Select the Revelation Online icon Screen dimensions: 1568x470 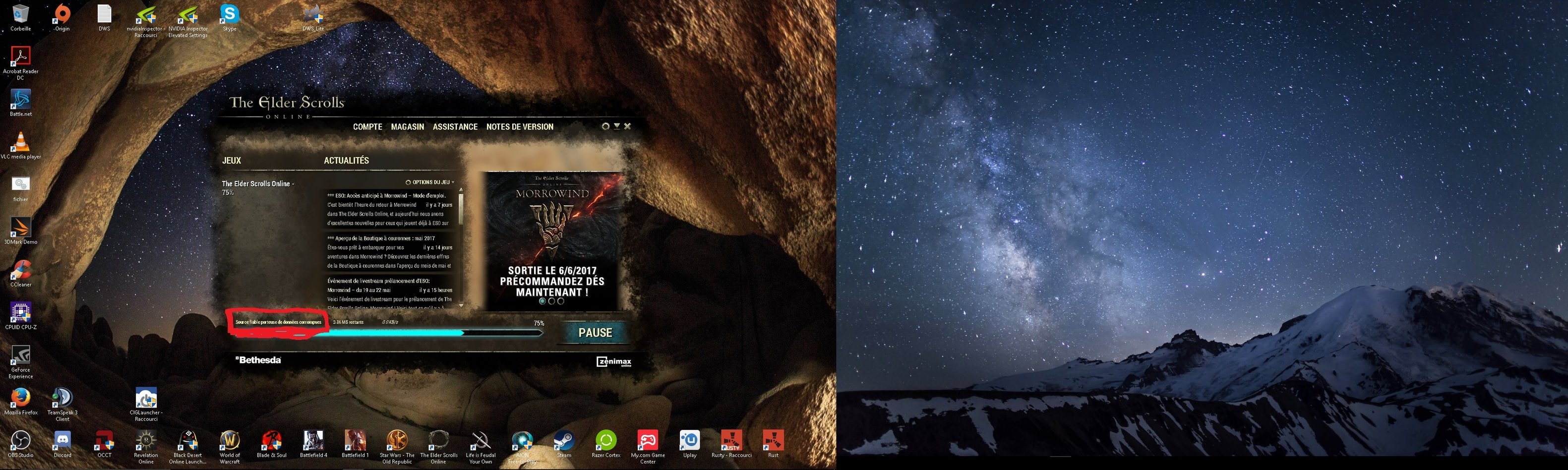pos(146,448)
